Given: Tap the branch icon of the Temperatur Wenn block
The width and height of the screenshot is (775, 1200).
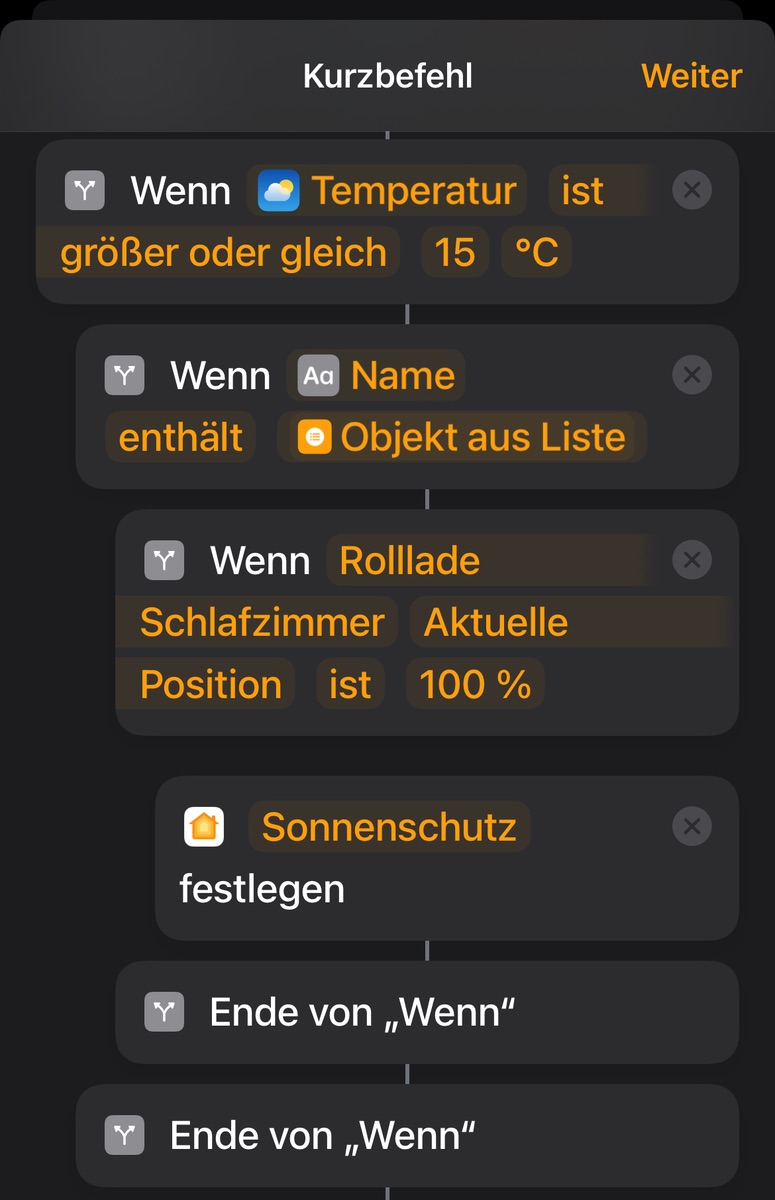Looking at the screenshot, I should click(84, 190).
